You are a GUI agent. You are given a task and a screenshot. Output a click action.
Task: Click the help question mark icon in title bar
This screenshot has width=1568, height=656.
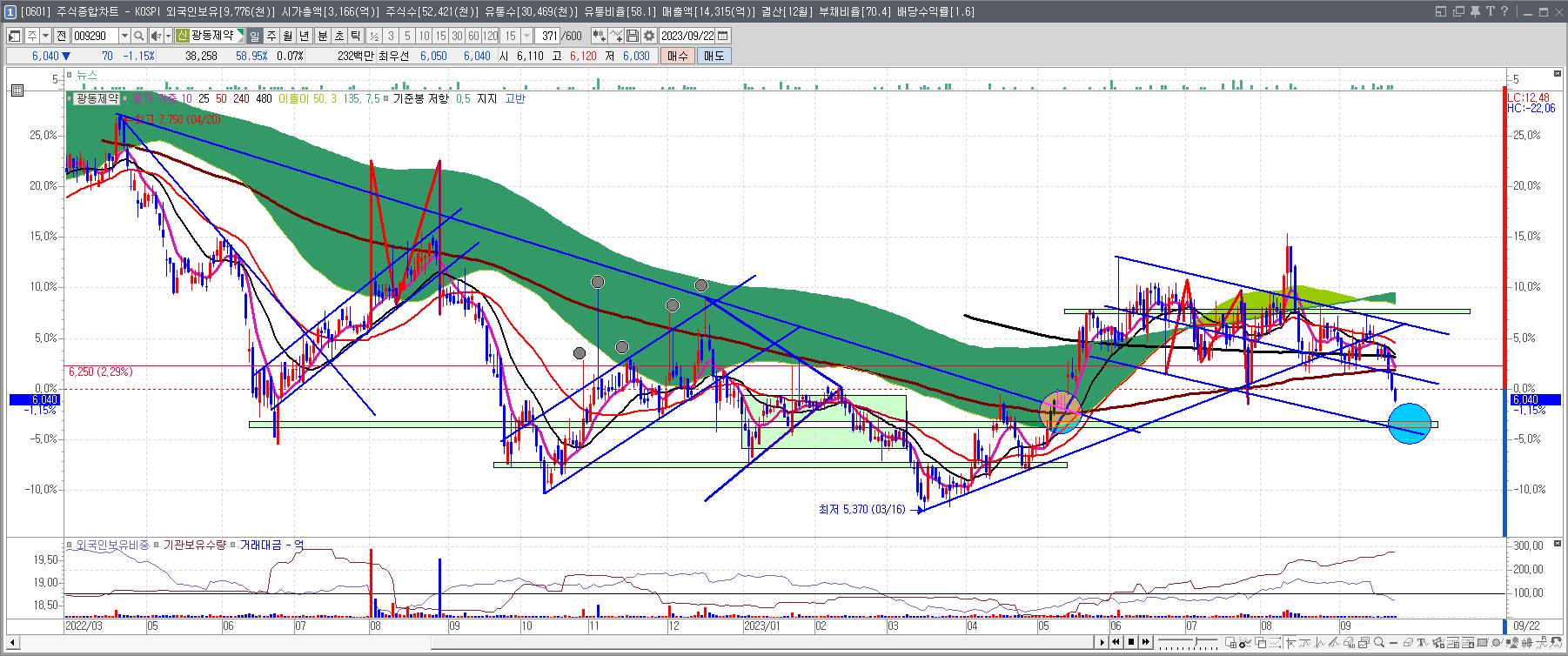1504,11
